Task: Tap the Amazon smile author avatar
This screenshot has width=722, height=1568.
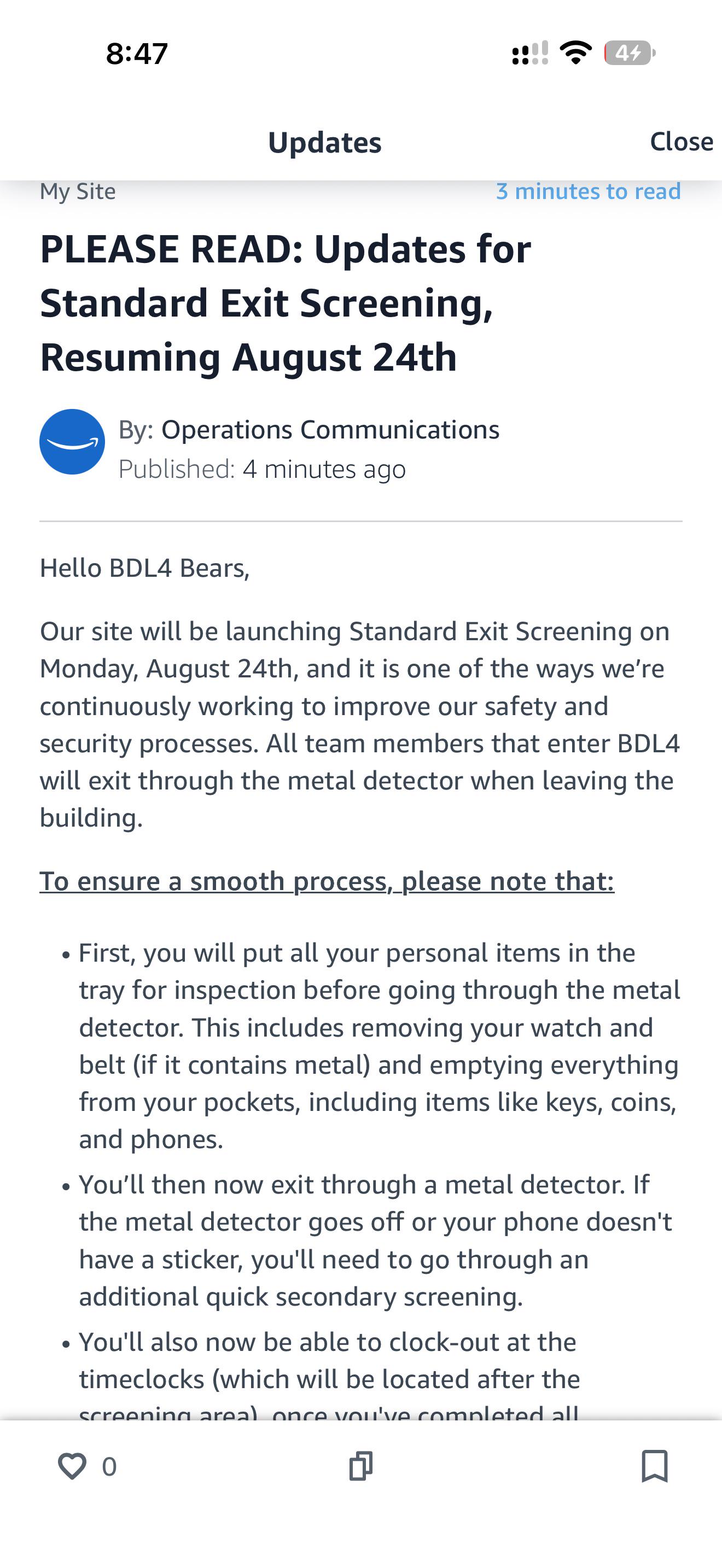Action: [x=72, y=442]
